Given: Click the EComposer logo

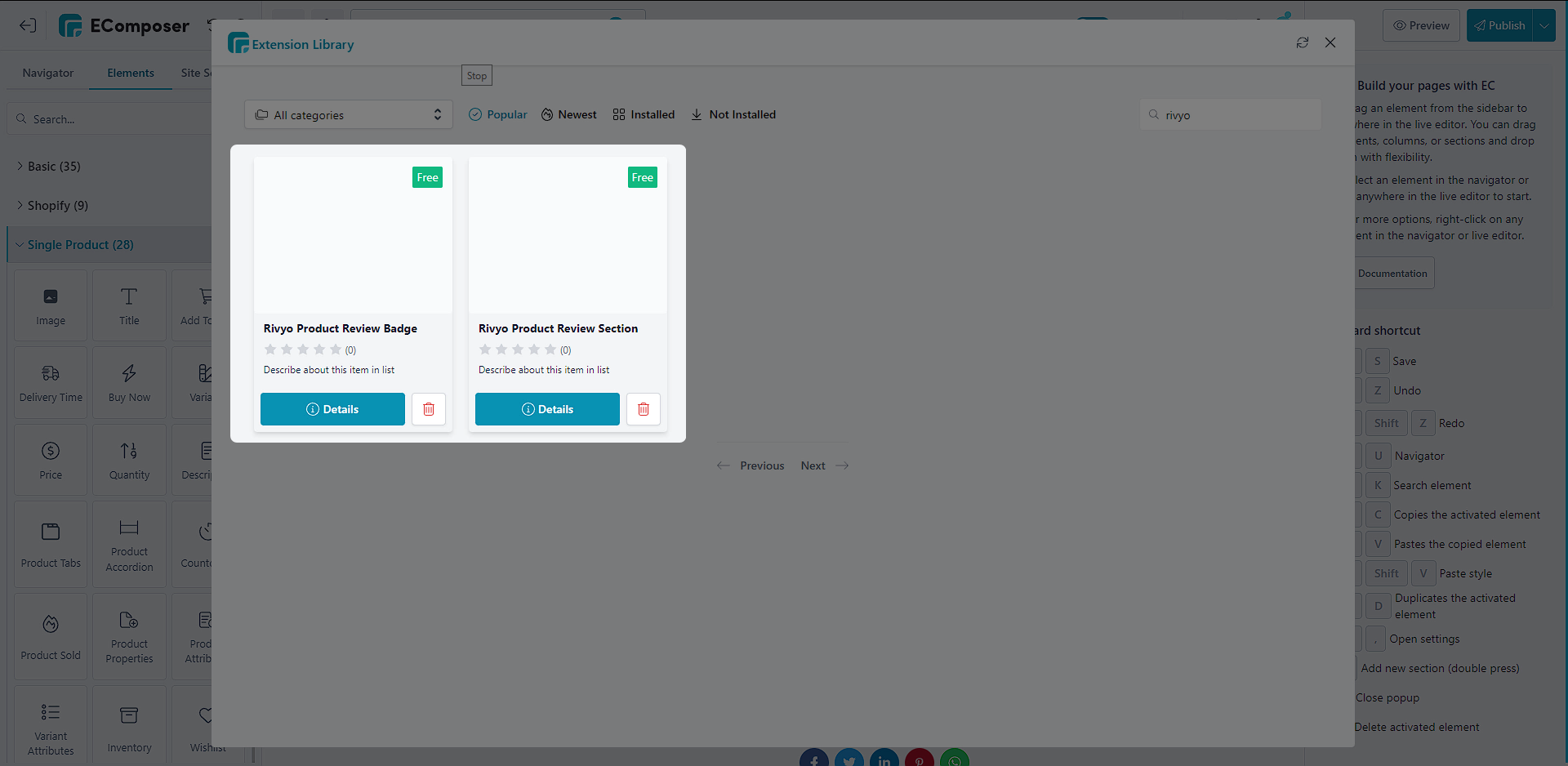Looking at the screenshot, I should point(124,26).
